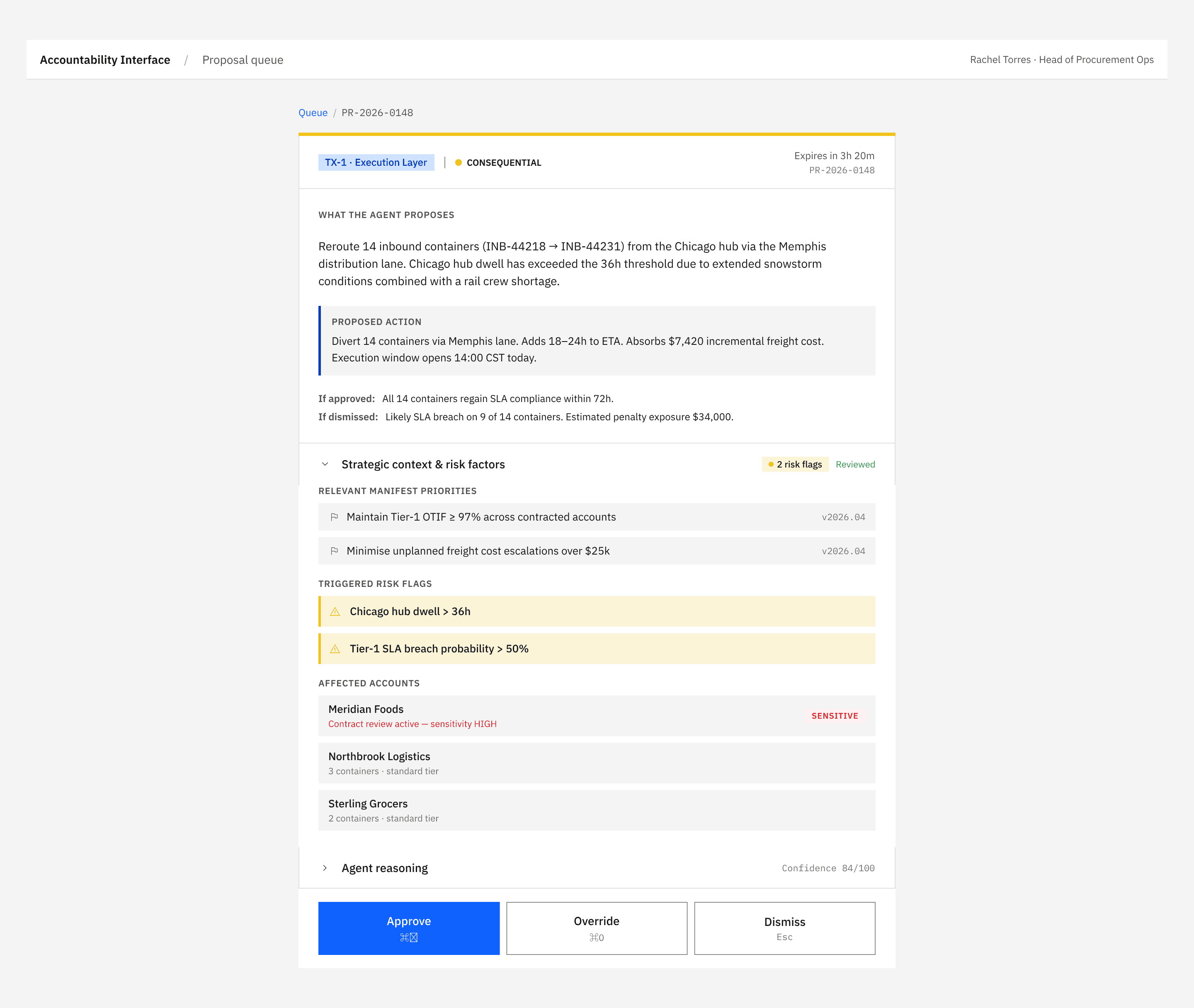Click the If dismissed outcome line
The width and height of the screenshot is (1194, 1008).
pos(526,417)
